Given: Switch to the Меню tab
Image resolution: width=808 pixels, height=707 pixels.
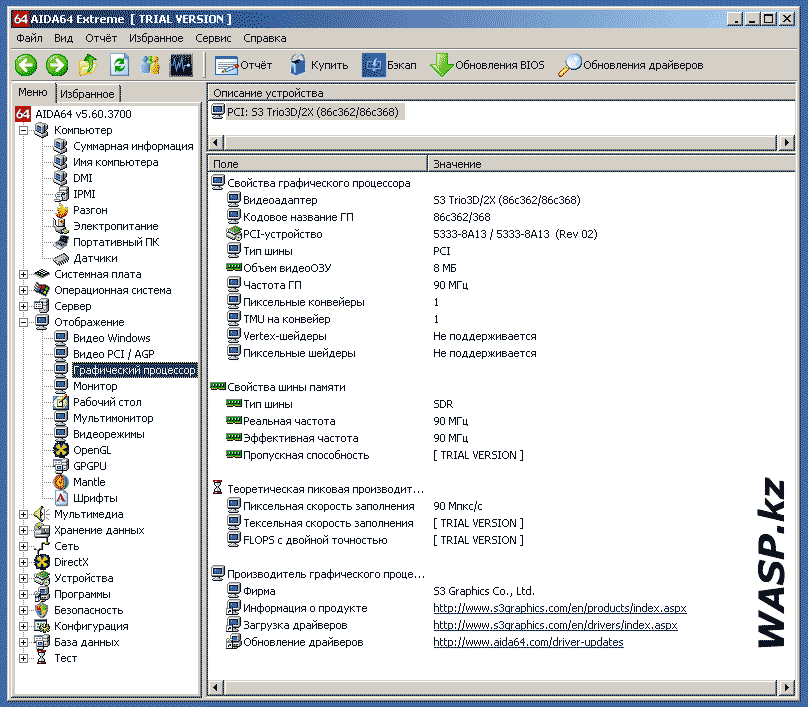Looking at the screenshot, I should (33, 92).
